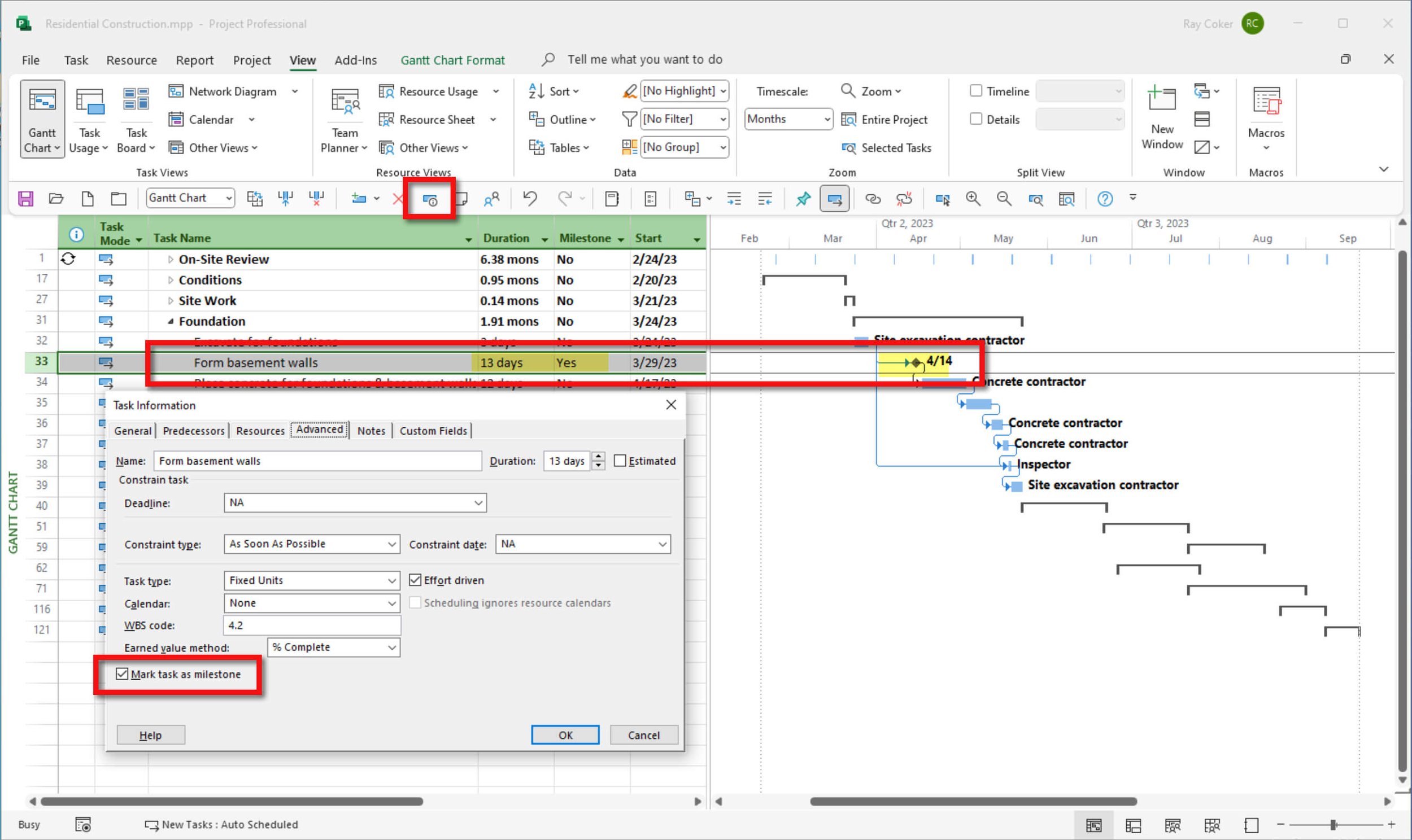This screenshot has width=1412, height=840.
Task: Click the green pin icon in toolbar
Action: pyautogui.click(x=803, y=199)
